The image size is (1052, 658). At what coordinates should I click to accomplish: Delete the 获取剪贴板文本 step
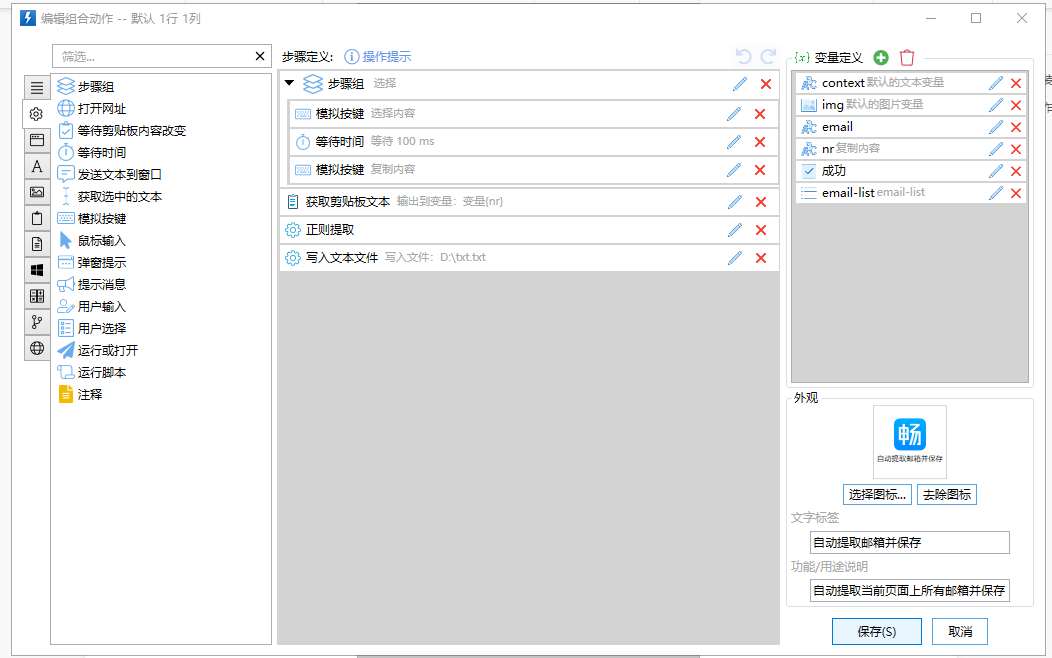click(x=761, y=202)
